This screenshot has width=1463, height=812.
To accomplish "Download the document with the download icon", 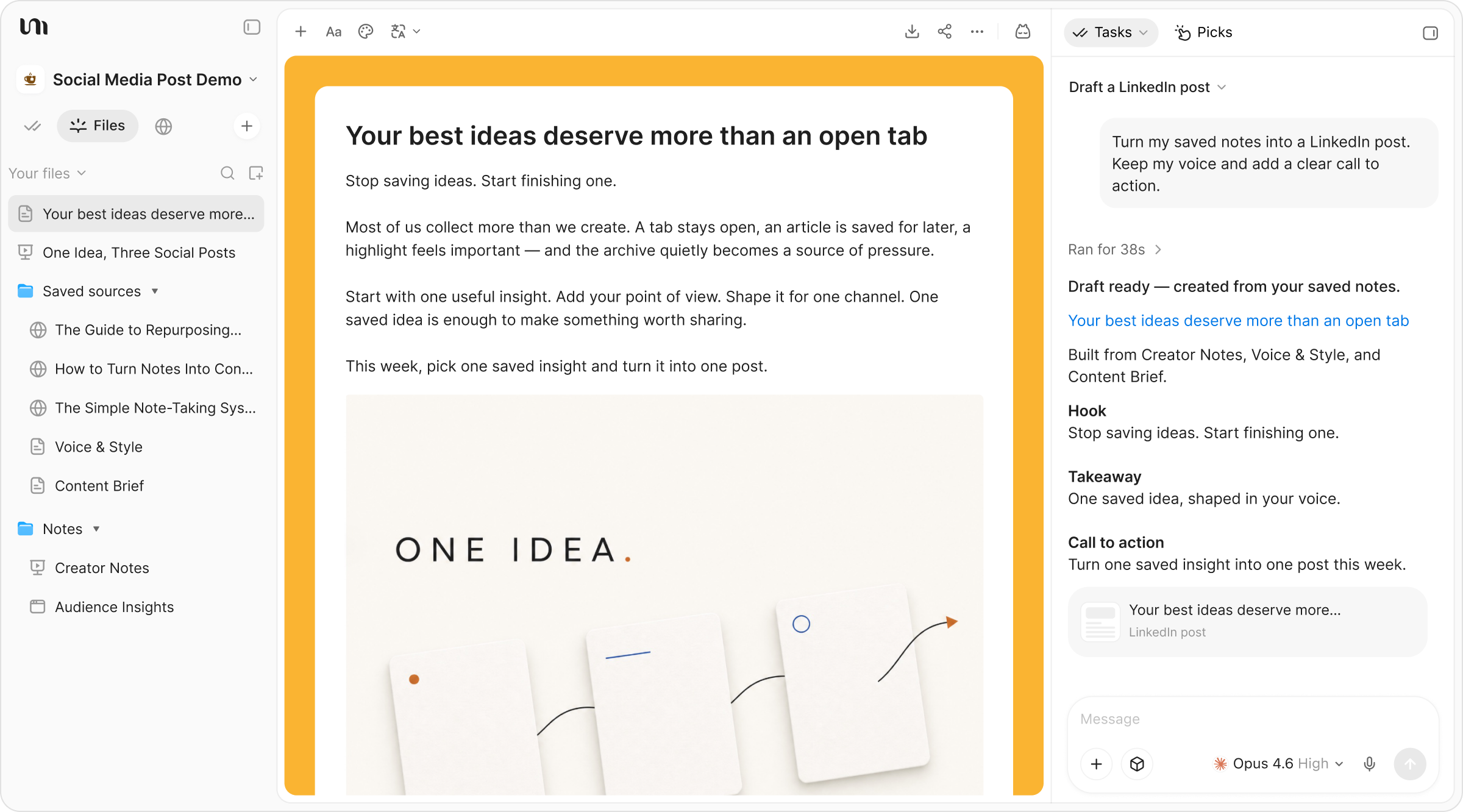I will pos(912,32).
